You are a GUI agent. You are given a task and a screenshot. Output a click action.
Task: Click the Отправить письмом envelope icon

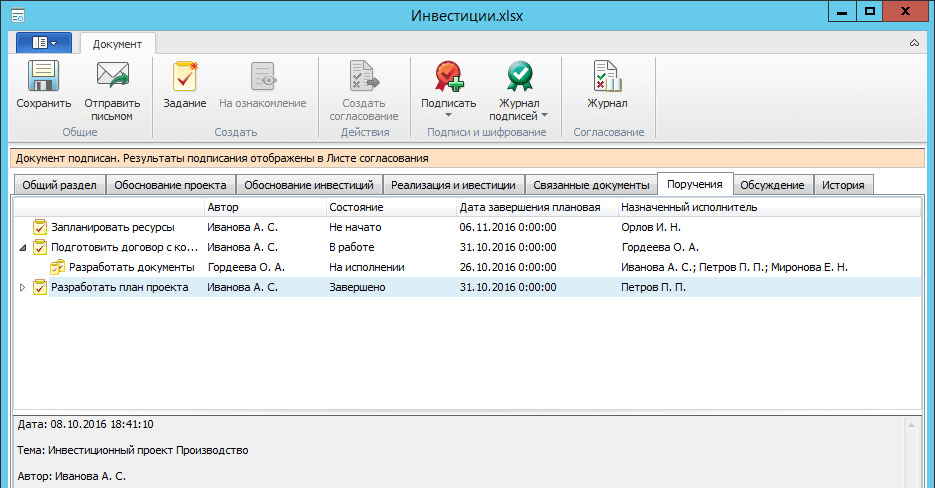point(112,77)
